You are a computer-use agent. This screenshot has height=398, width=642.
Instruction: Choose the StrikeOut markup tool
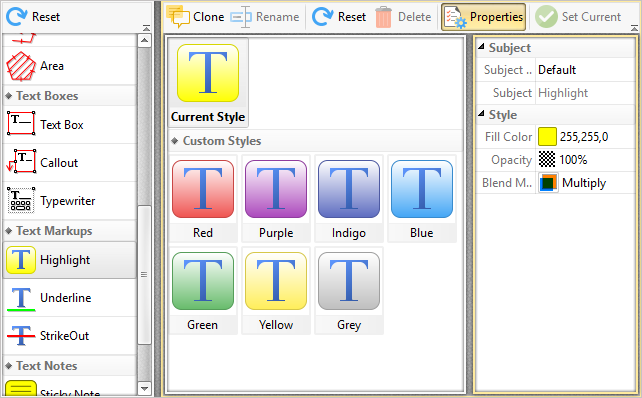70,336
